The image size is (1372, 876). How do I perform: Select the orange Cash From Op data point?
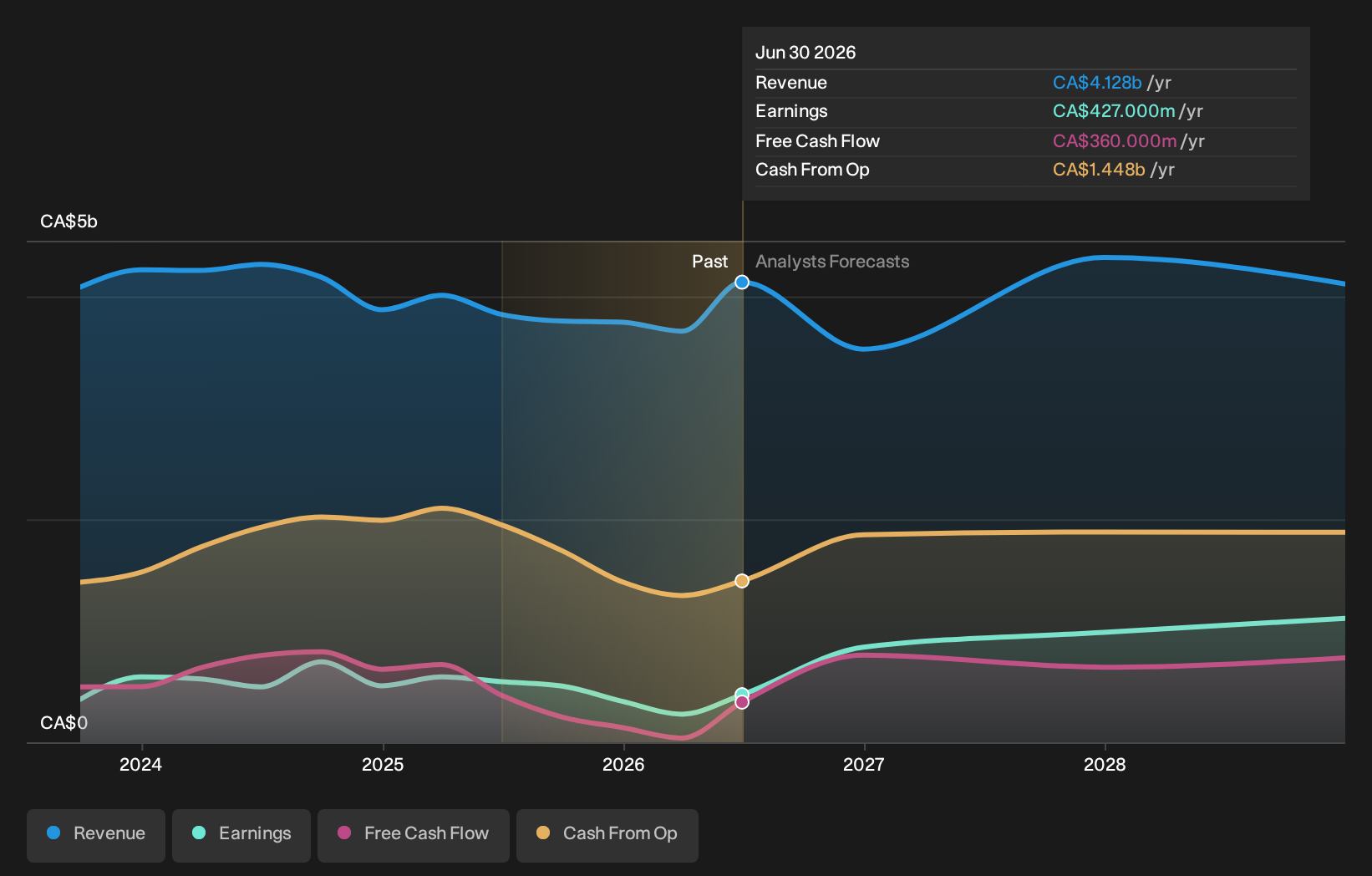742,581
